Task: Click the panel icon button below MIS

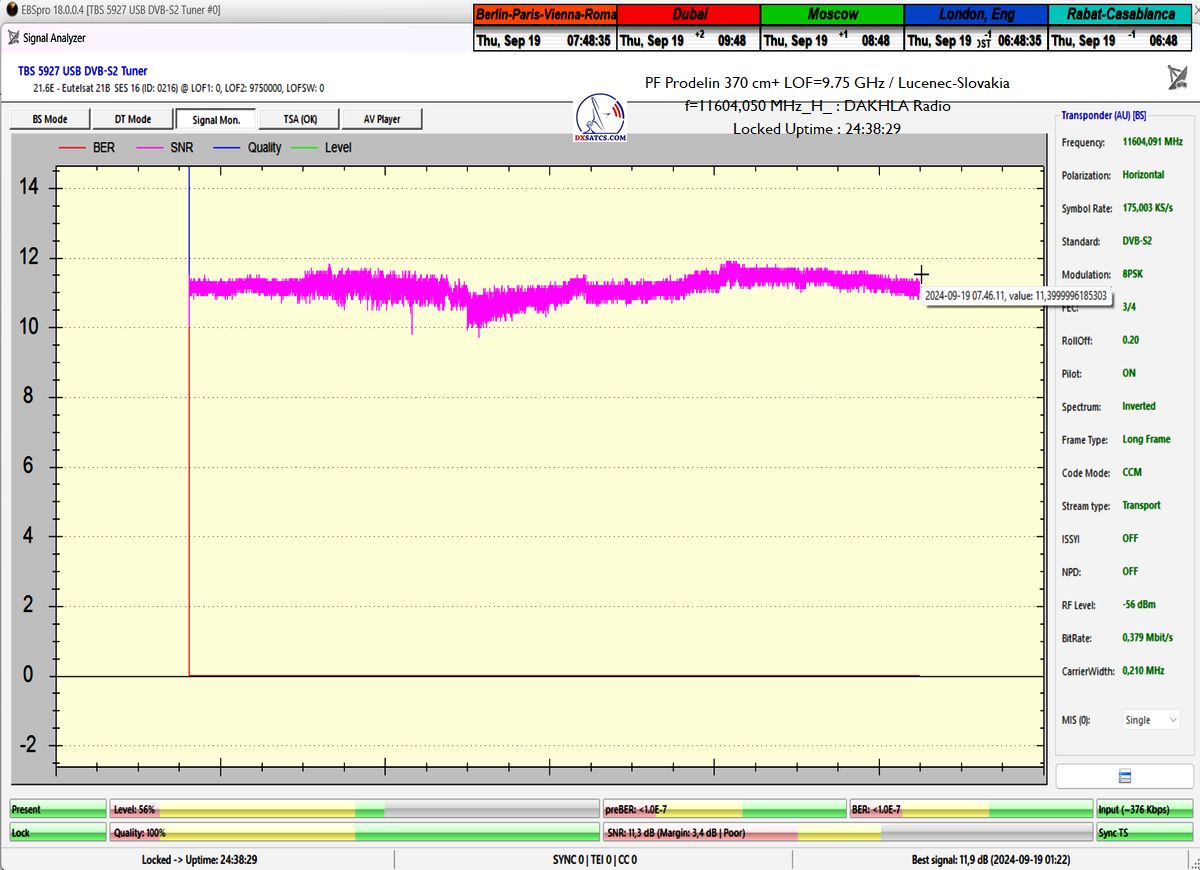Action: point(1124,777)
